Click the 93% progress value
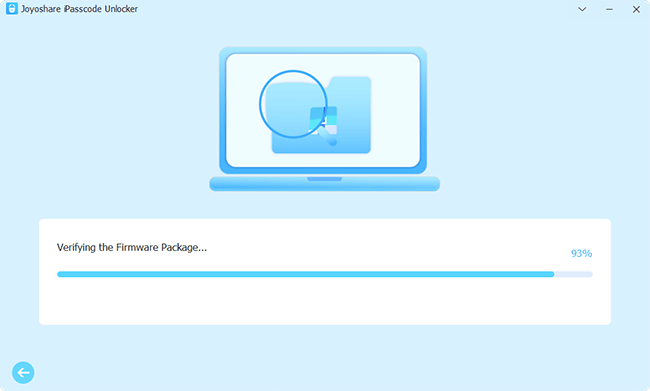The width and height of the screenshot is (650, 391). click(581, 253)
